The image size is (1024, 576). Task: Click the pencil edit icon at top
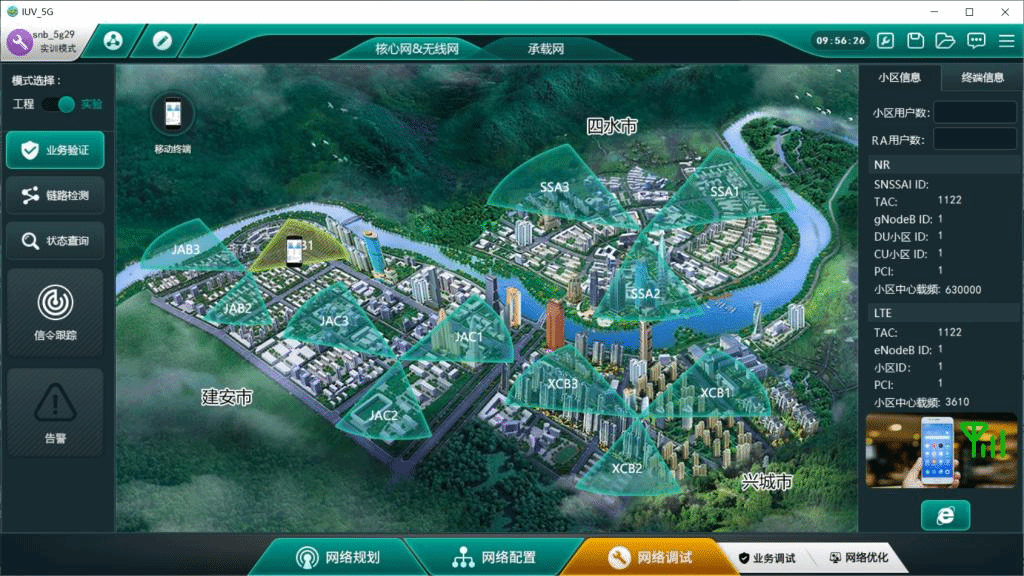click(162, 41)
